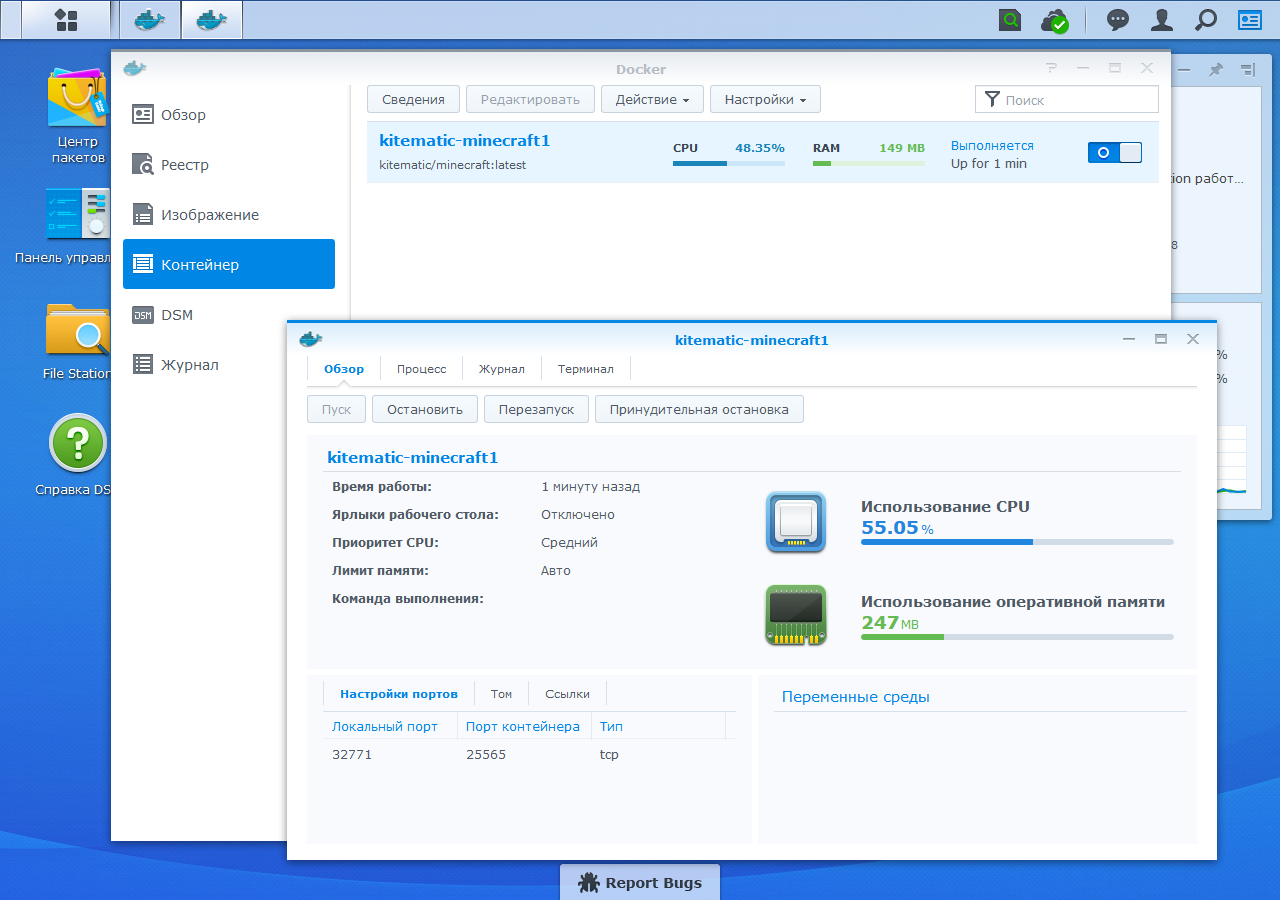Click the CPU 48.35% bar in the container row
The height and width of the screenshot is (900, 1280).
tap(729, 162)
